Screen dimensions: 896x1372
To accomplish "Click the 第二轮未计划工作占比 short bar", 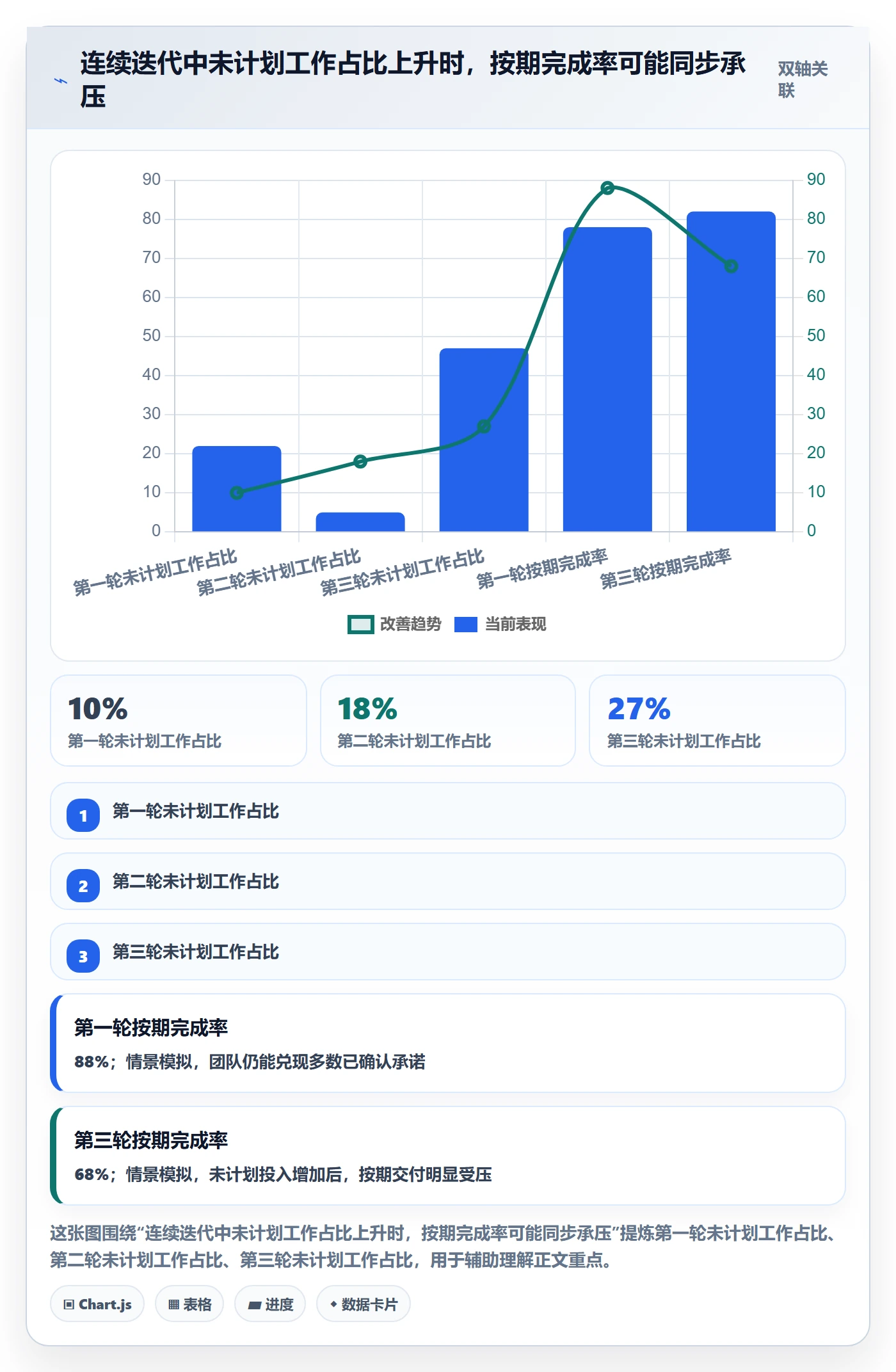I will point(360,522).
